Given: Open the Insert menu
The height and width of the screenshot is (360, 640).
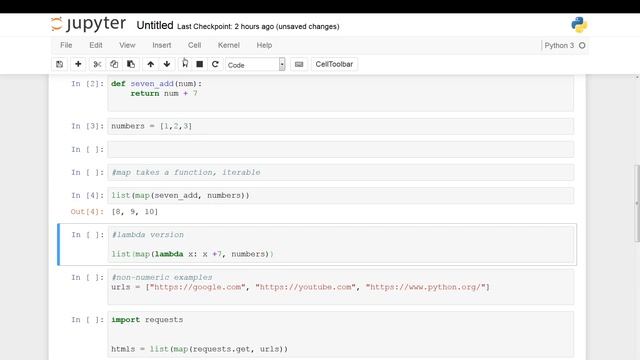Looking at the screenshot, I should 162,45.
